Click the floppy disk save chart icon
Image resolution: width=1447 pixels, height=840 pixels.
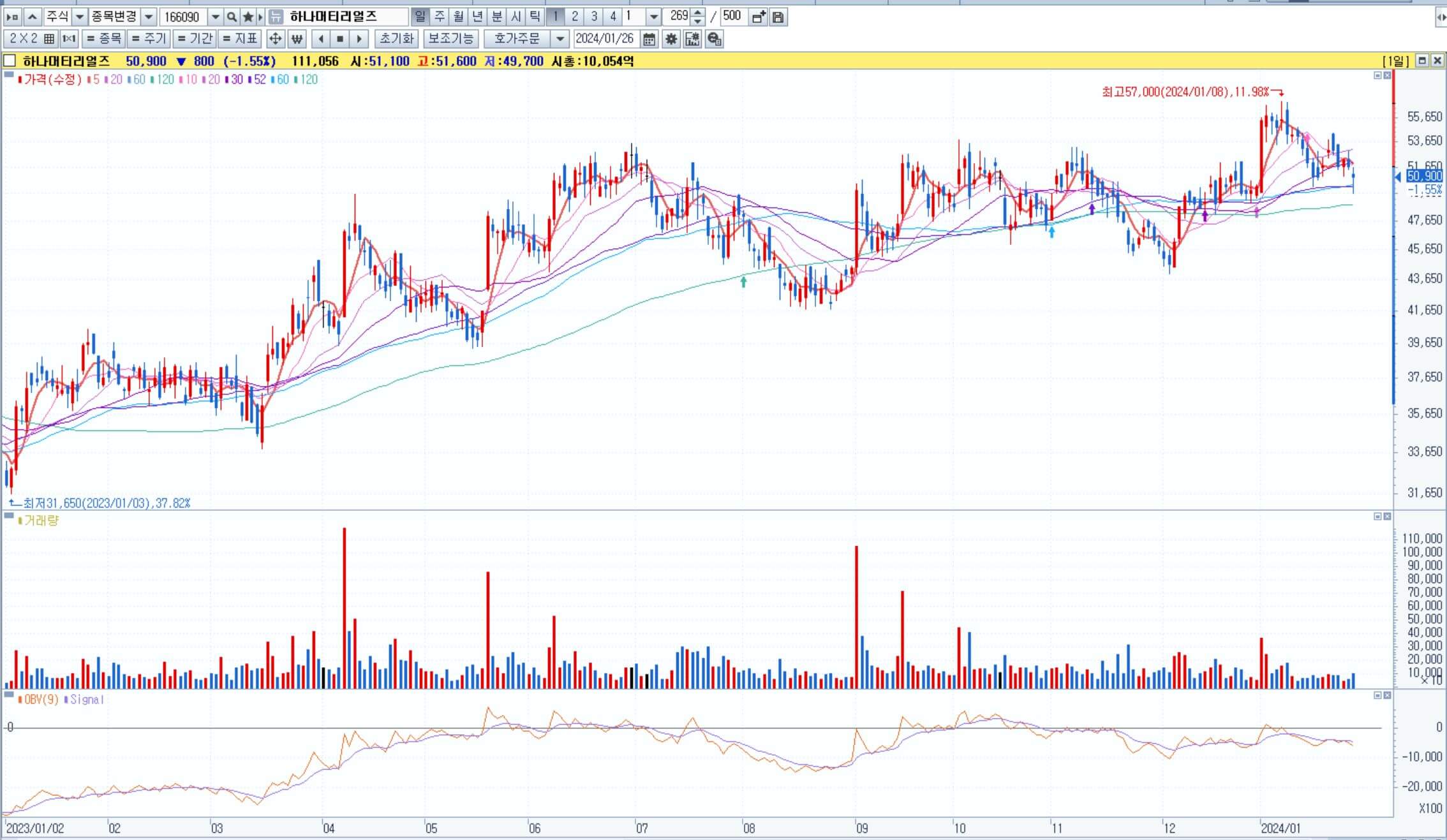[x=778, y=17]
